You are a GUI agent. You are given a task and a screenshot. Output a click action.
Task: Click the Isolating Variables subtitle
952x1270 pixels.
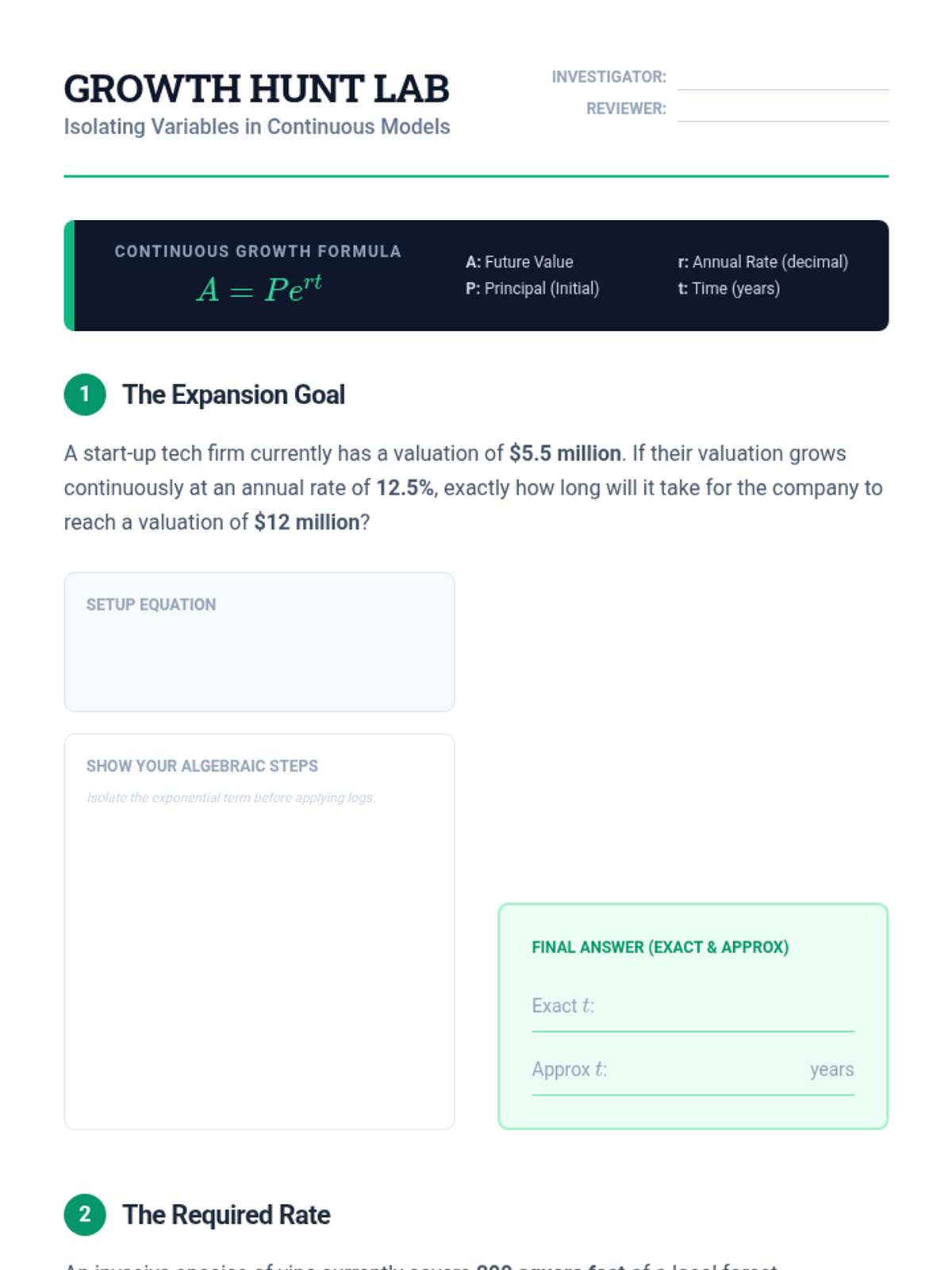click(x=256, y=127)
